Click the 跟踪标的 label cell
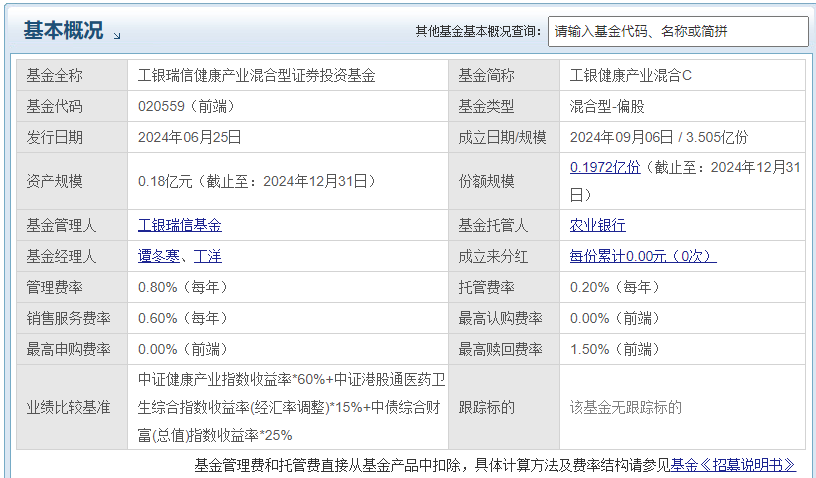816x478 pixels. click(504, 407)
